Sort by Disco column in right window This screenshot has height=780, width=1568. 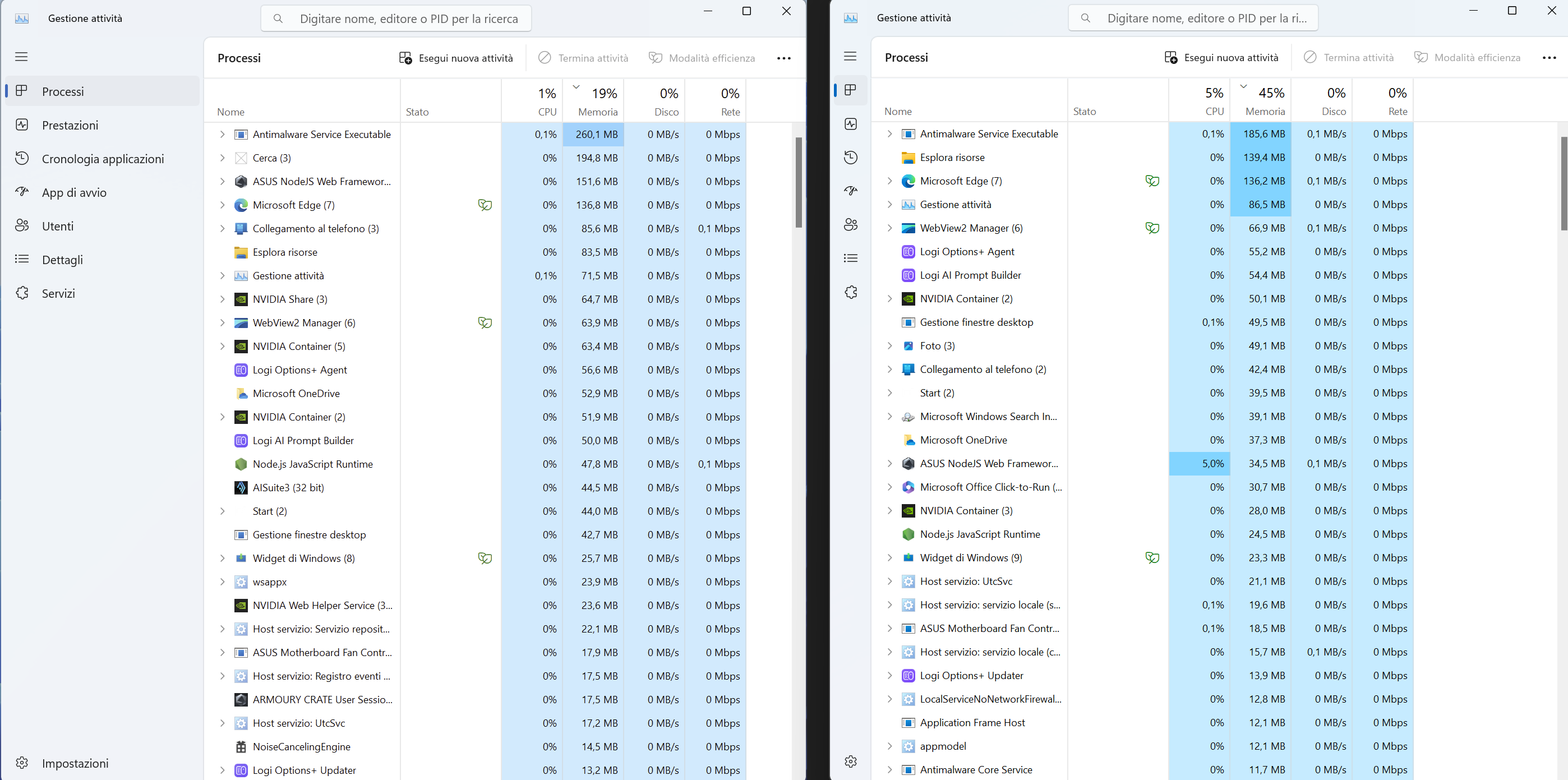point(1321,100)
